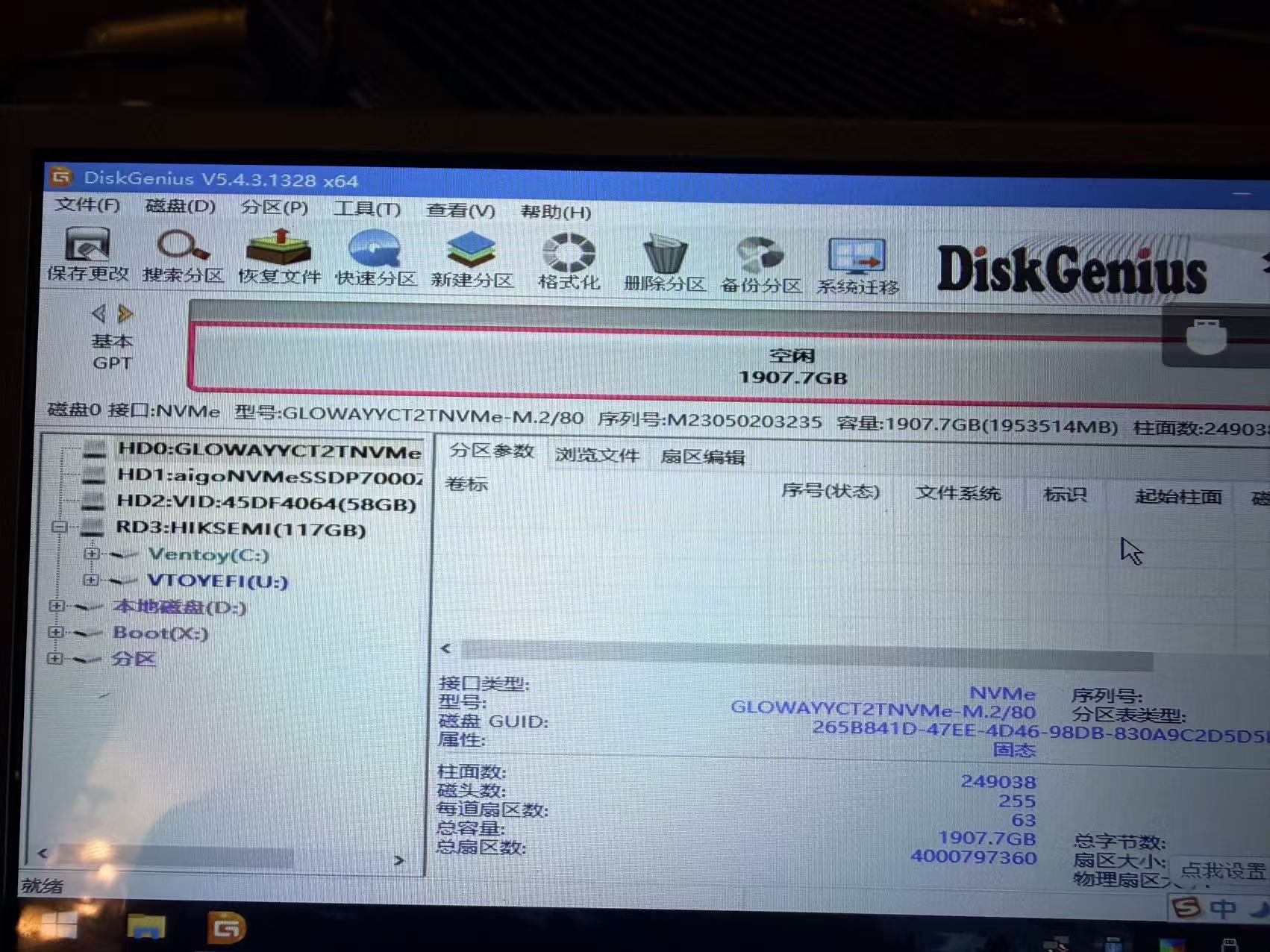Open the 备份分区 backup partition tool
This screenshot has height=952, width=1270.
point(760,265)
